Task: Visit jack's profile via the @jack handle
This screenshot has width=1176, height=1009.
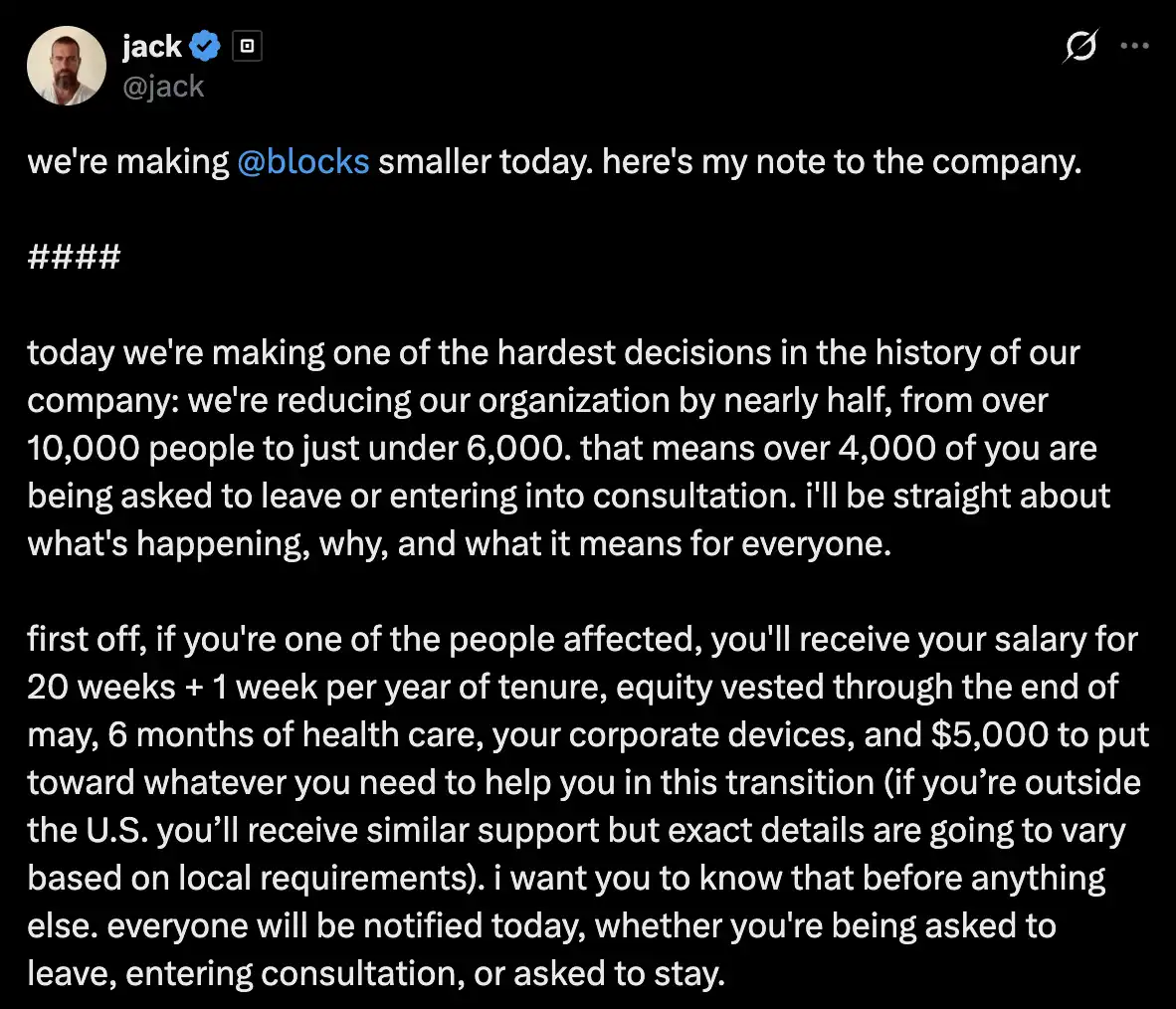Action: tap(165, 87)
